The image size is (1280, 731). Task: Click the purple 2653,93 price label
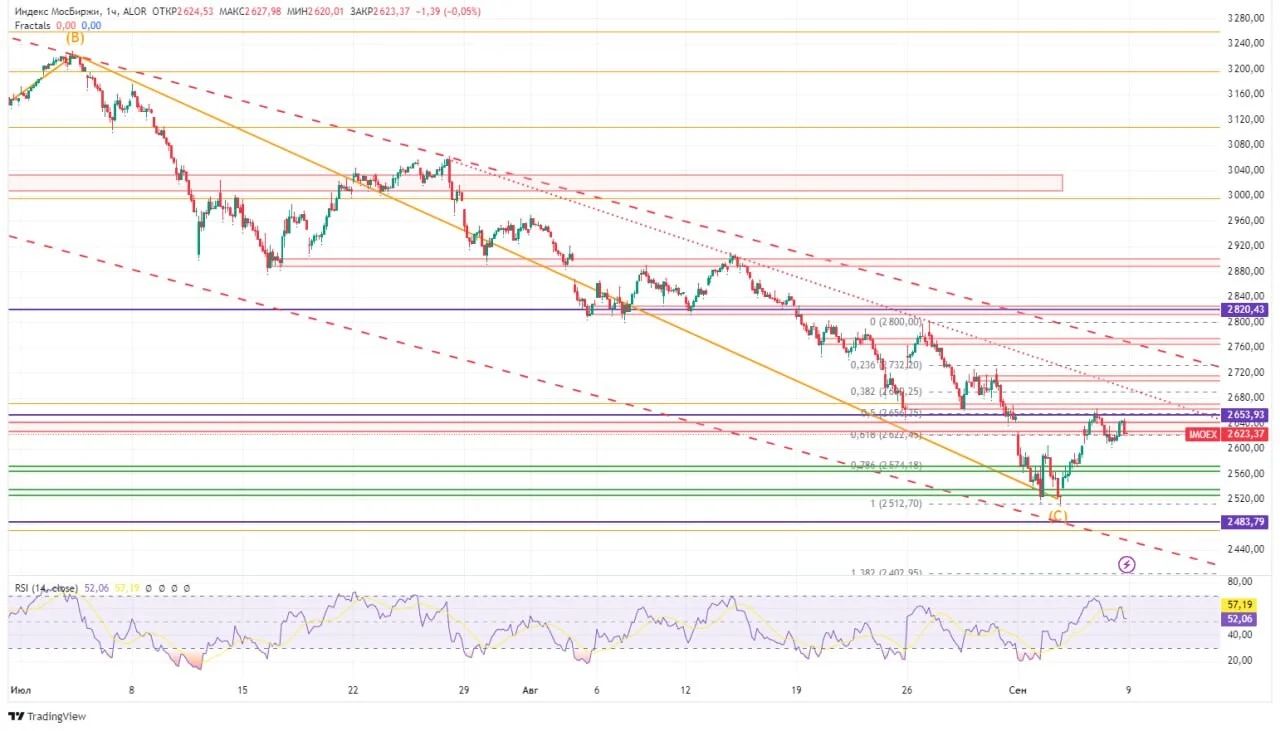[x=1245, y=415]
